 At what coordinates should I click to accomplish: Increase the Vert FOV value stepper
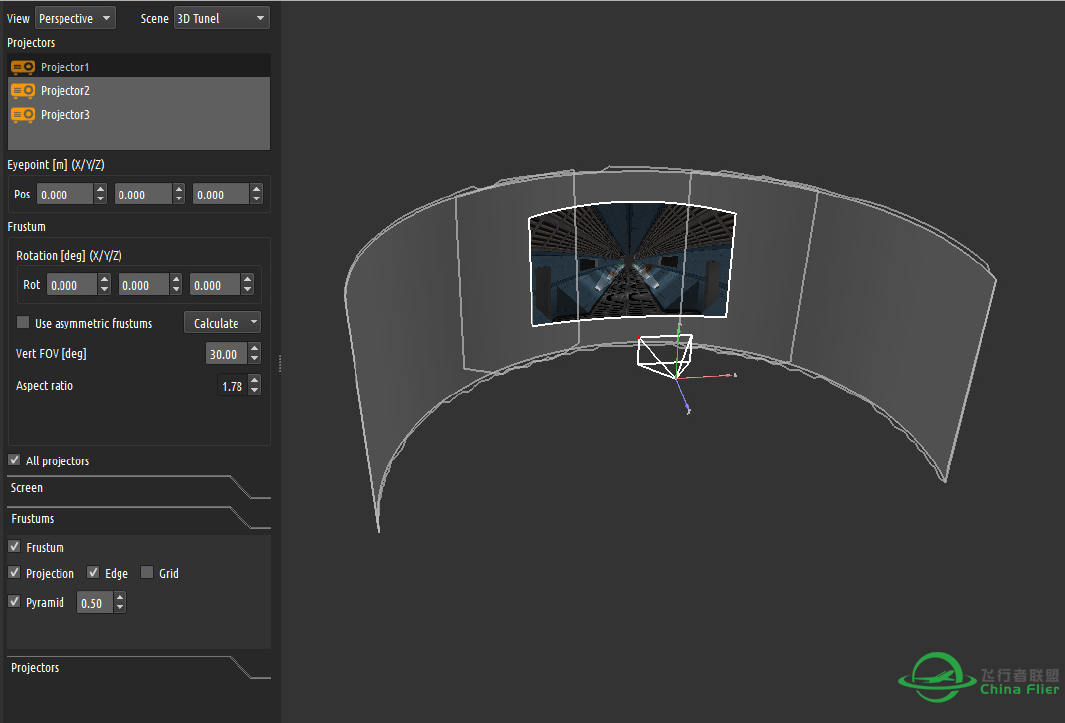point(255,349)
